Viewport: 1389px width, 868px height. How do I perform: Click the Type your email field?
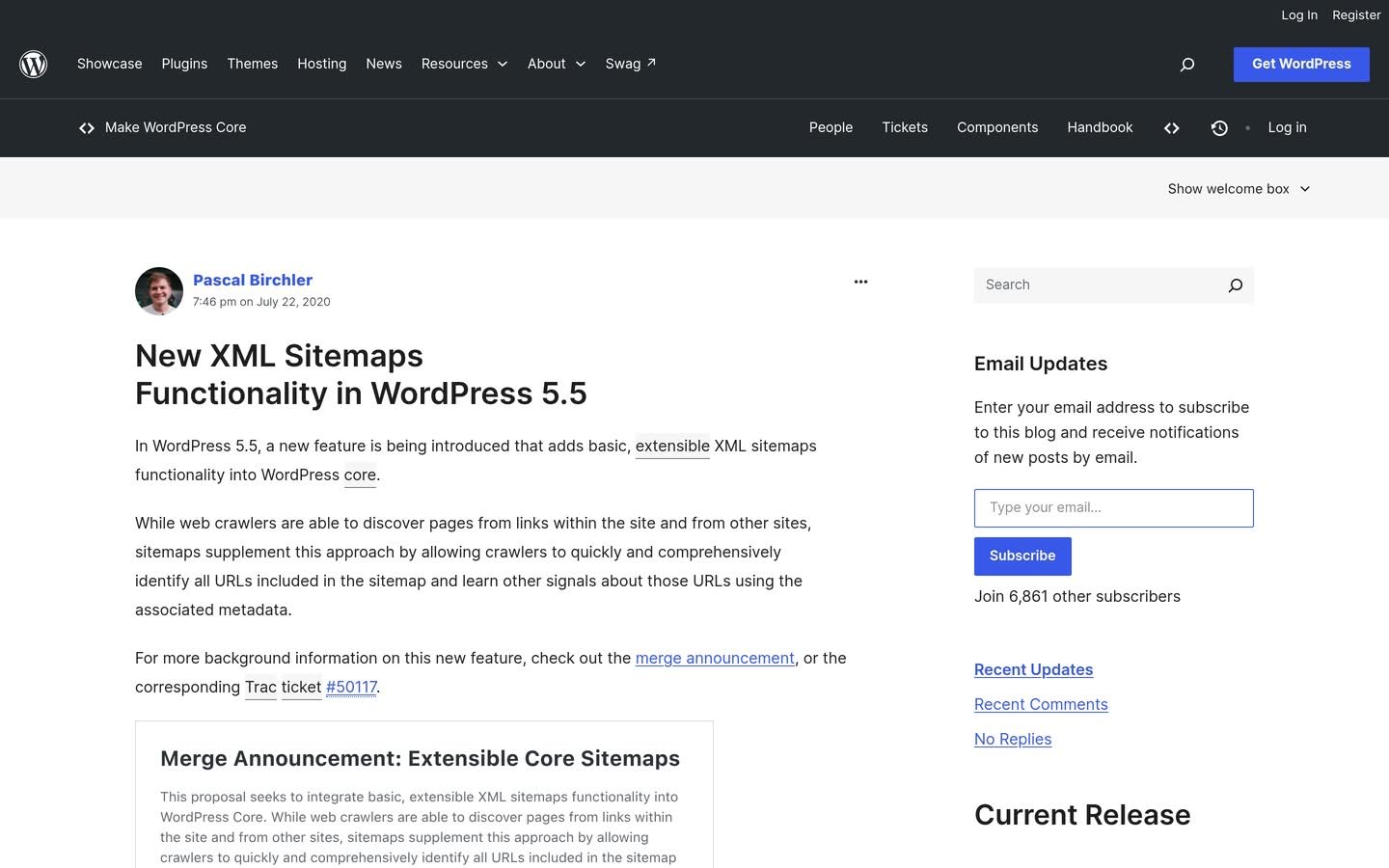[x=1114, y=508]
